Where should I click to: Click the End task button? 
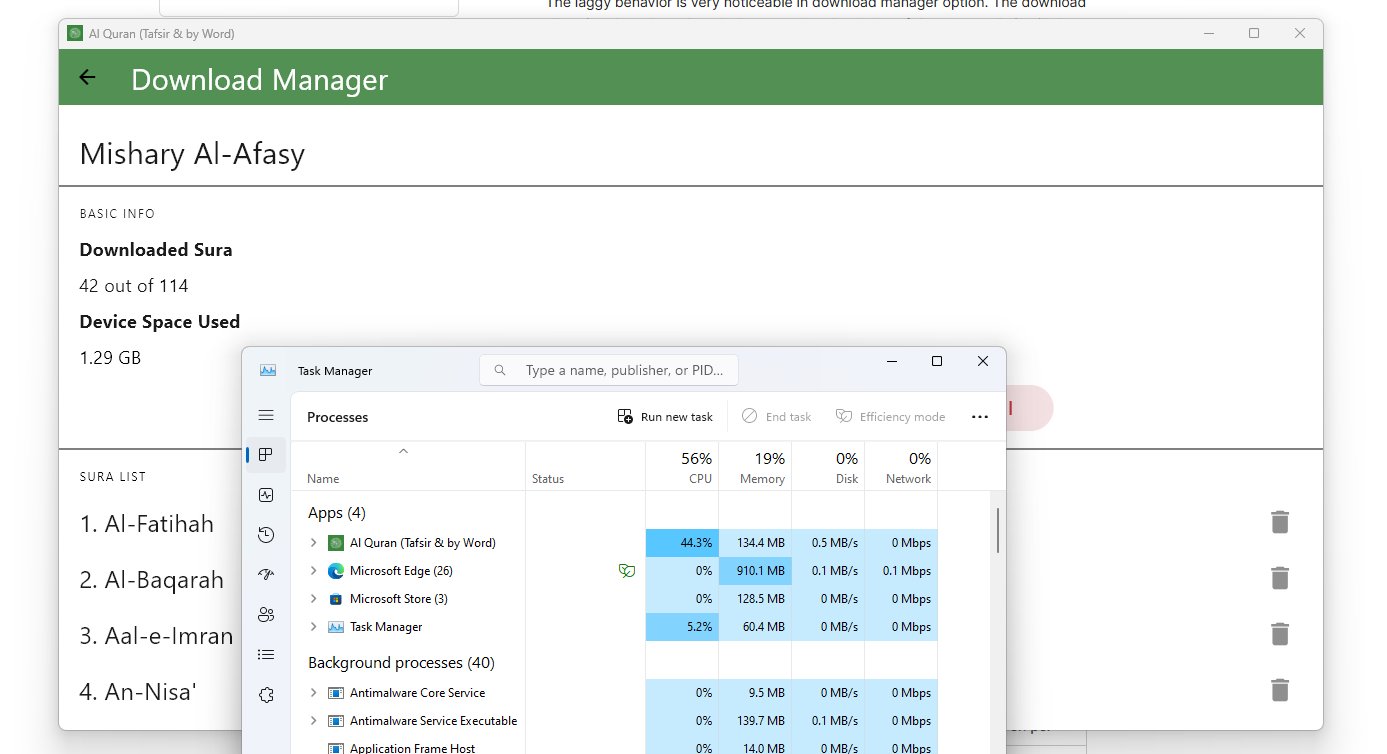point(776,417)
